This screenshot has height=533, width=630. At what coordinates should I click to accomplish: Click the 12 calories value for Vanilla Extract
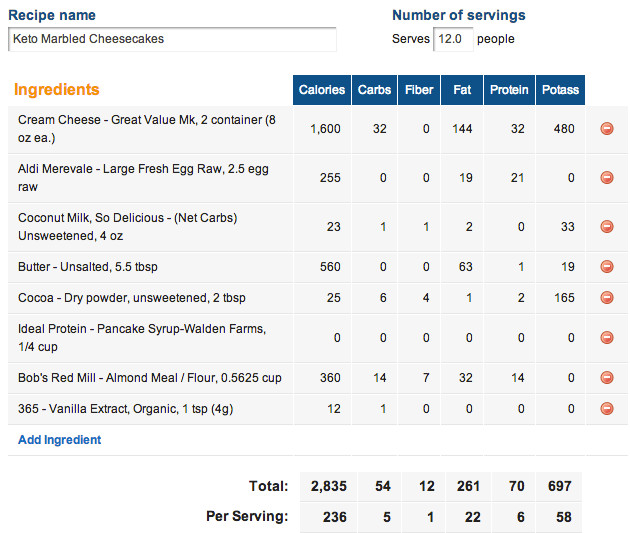tap(334, 408)
